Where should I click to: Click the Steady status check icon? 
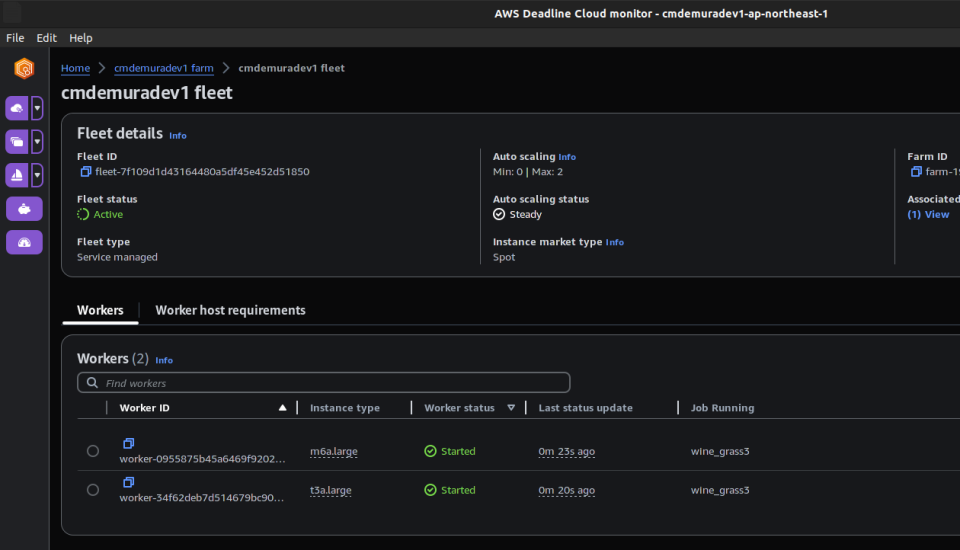pyautogui.click(x=499, y=214)
